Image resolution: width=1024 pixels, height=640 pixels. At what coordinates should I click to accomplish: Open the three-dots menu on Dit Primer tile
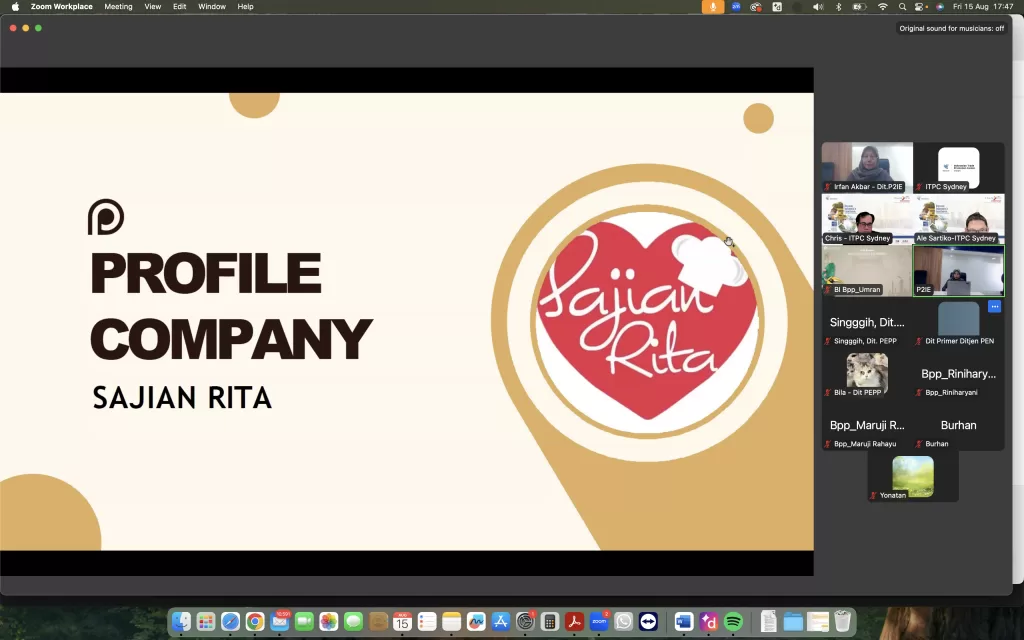[x=994, y=307]
